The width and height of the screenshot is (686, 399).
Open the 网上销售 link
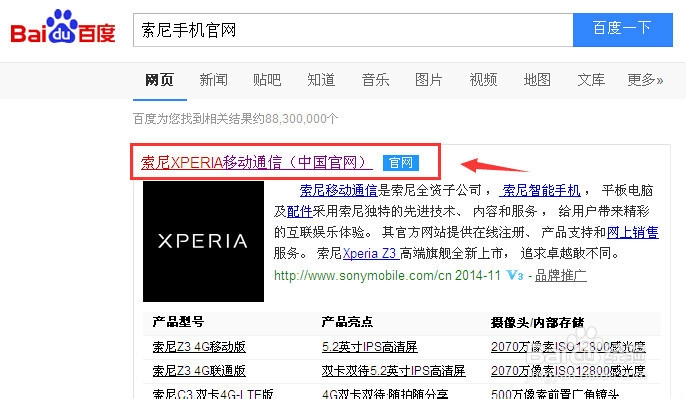point(633,232)
